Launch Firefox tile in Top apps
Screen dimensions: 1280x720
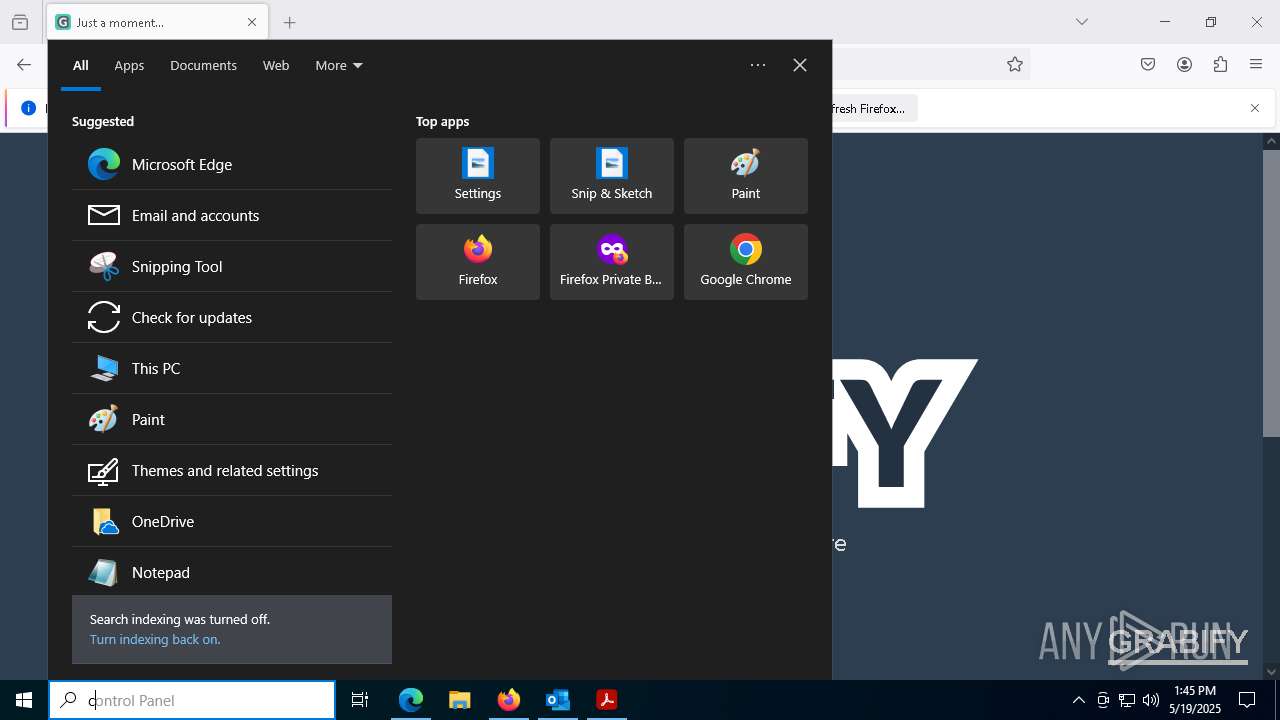(x=478, y=262)
